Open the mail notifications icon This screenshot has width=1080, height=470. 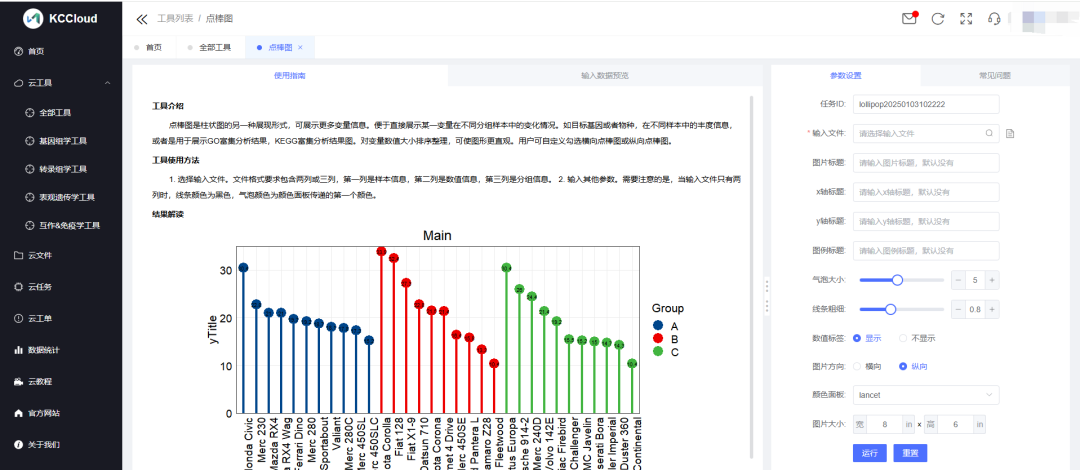coord(909,19)
